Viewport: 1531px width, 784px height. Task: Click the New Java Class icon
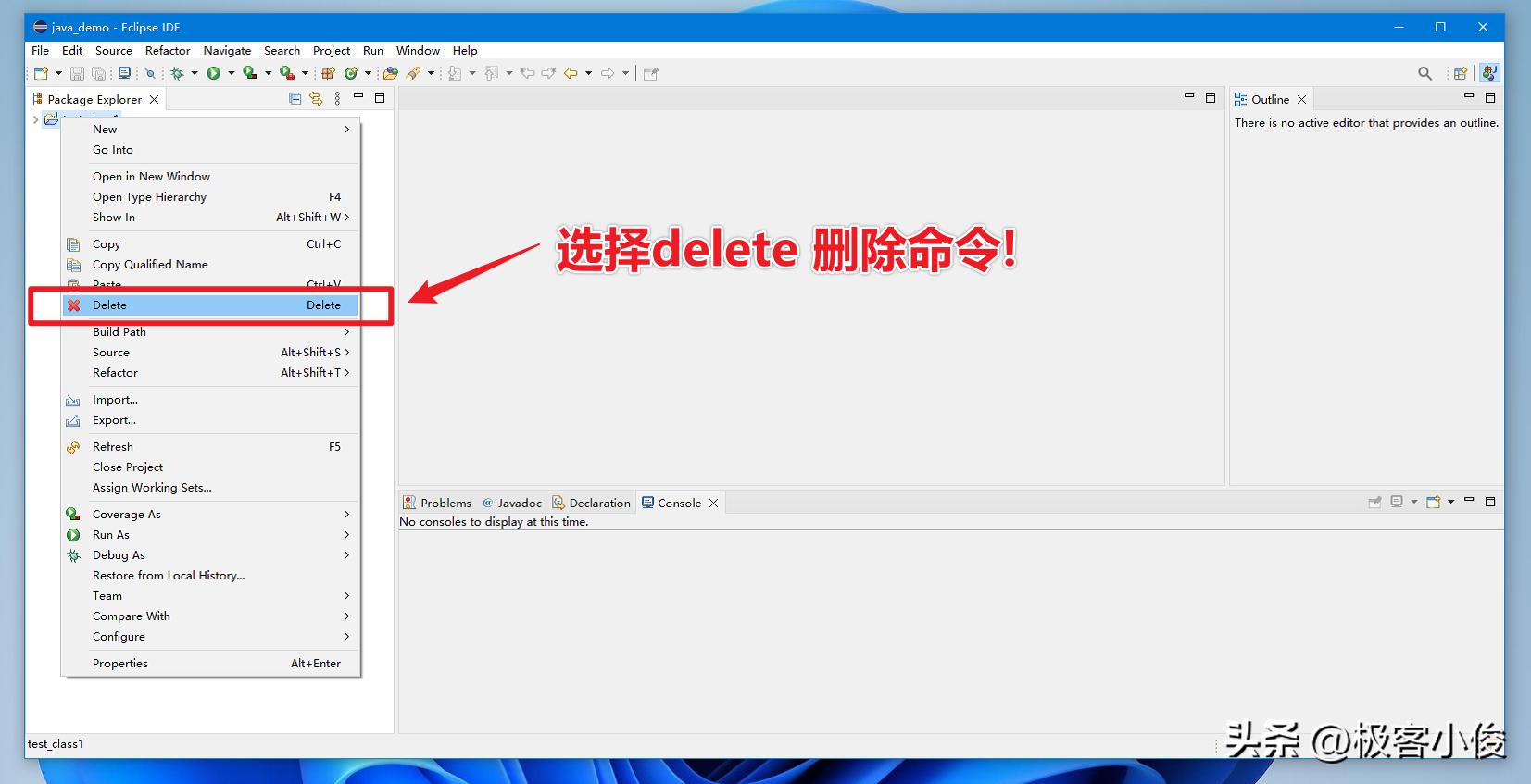point(351,73)
